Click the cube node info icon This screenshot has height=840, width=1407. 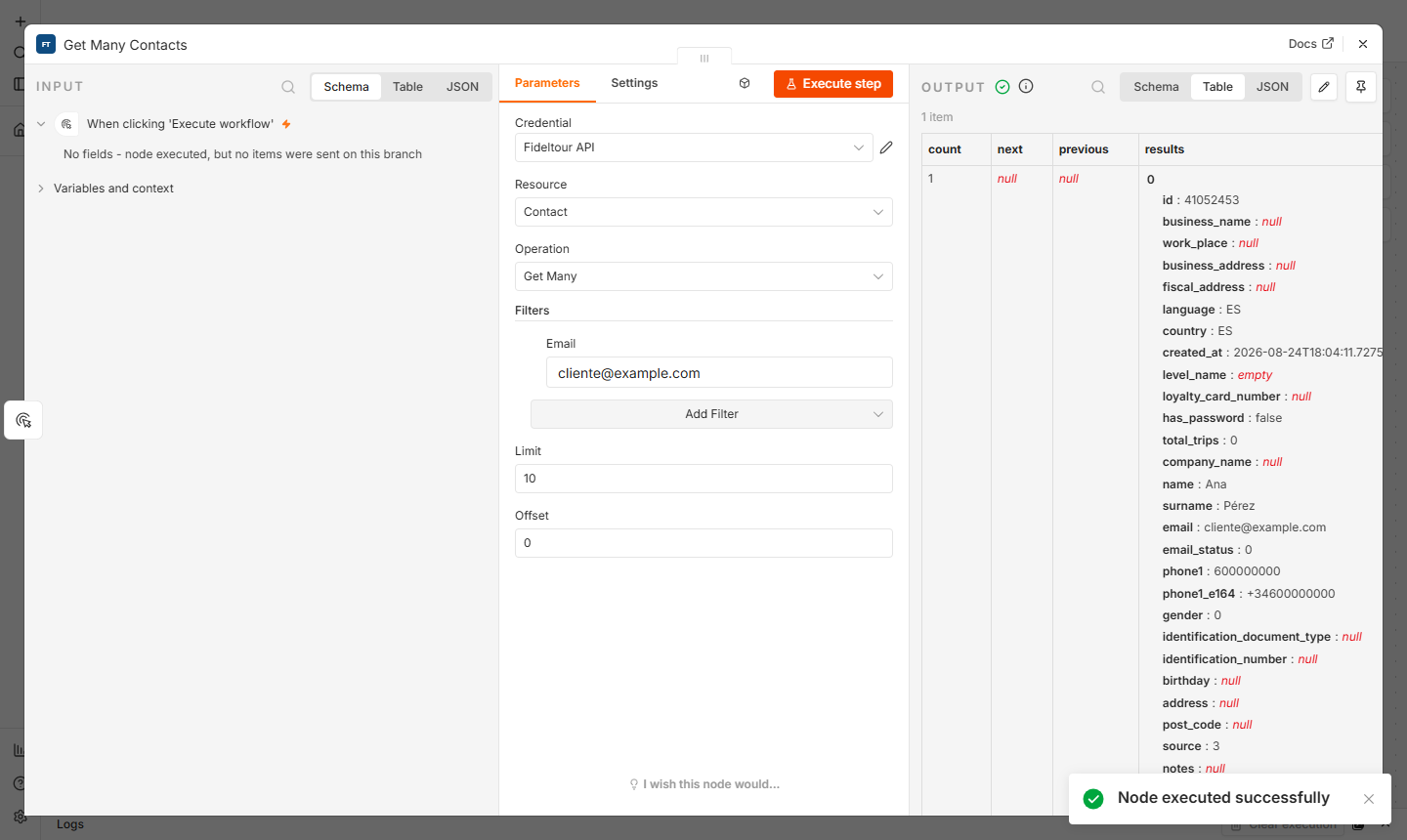pyautogui.click(x=745, y=83)
